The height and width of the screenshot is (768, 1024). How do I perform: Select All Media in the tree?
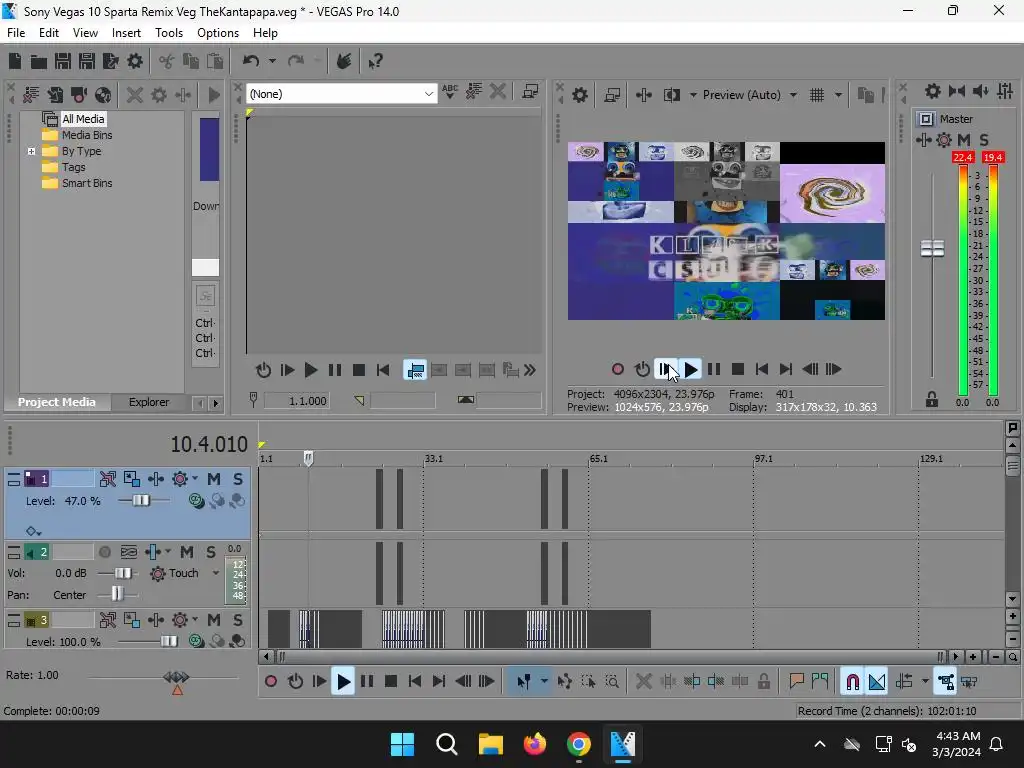point(83,119)
